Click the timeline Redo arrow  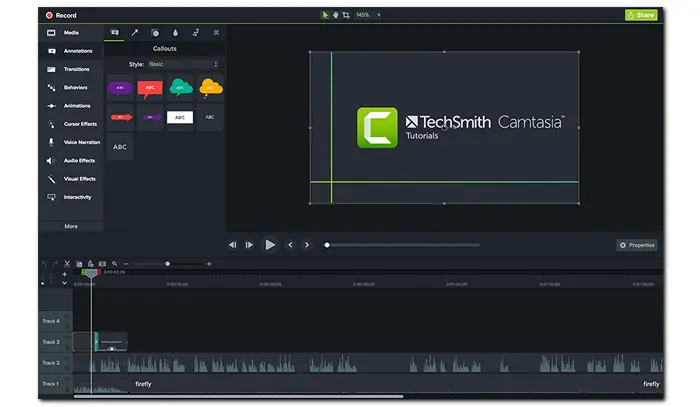(x=55, y=264)
